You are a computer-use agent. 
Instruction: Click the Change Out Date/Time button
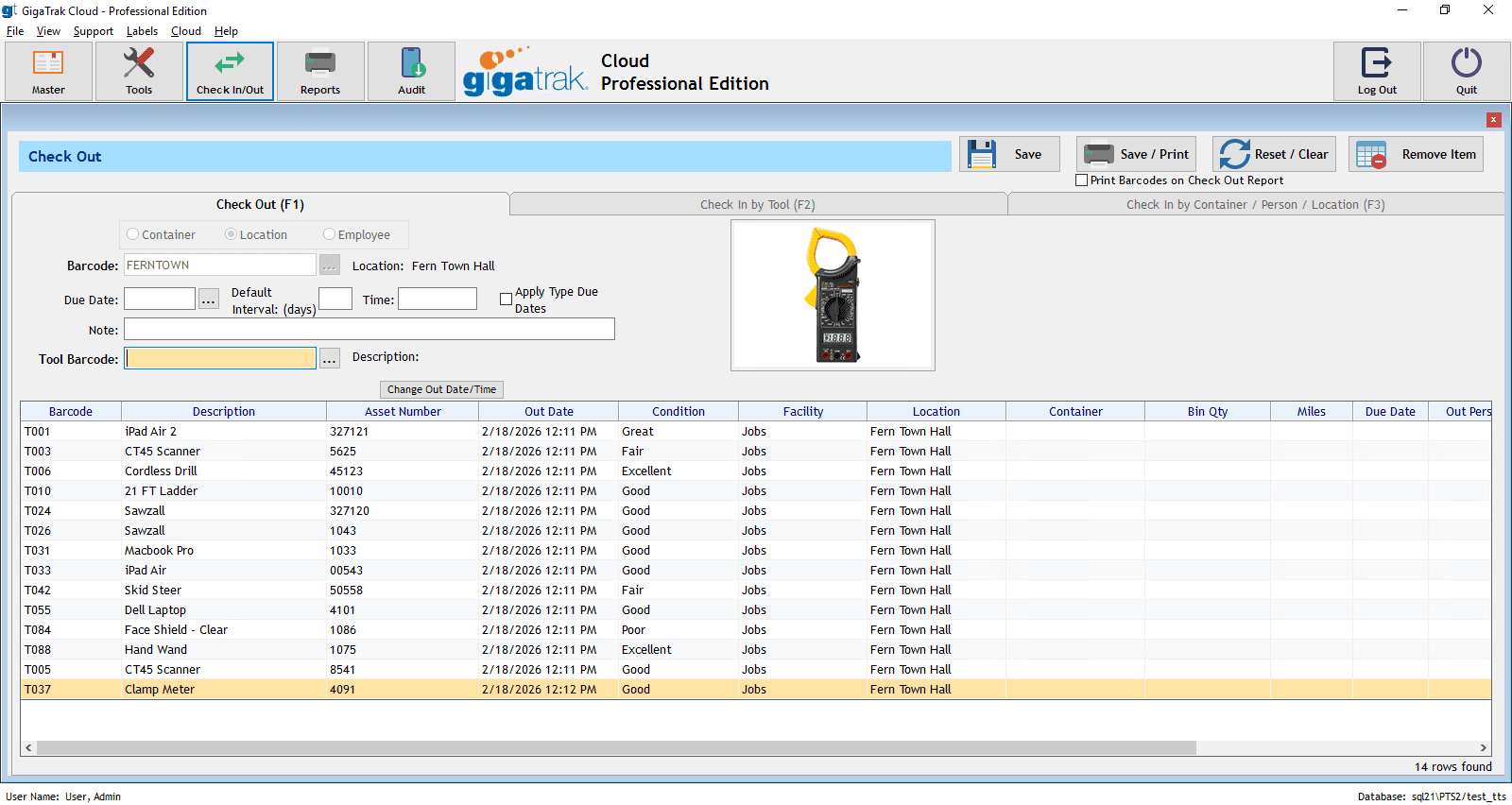(x=441, y=389)
